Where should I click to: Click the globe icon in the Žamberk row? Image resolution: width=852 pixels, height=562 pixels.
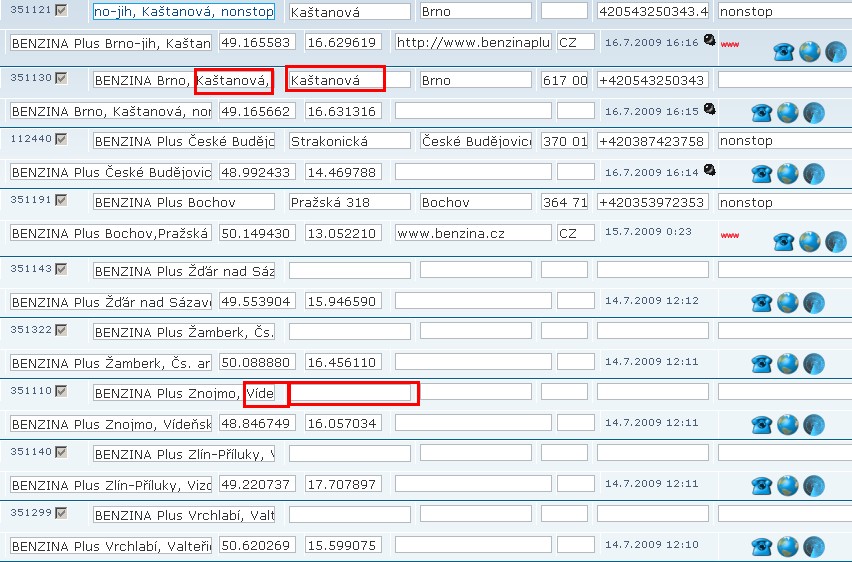click(788, 364)
